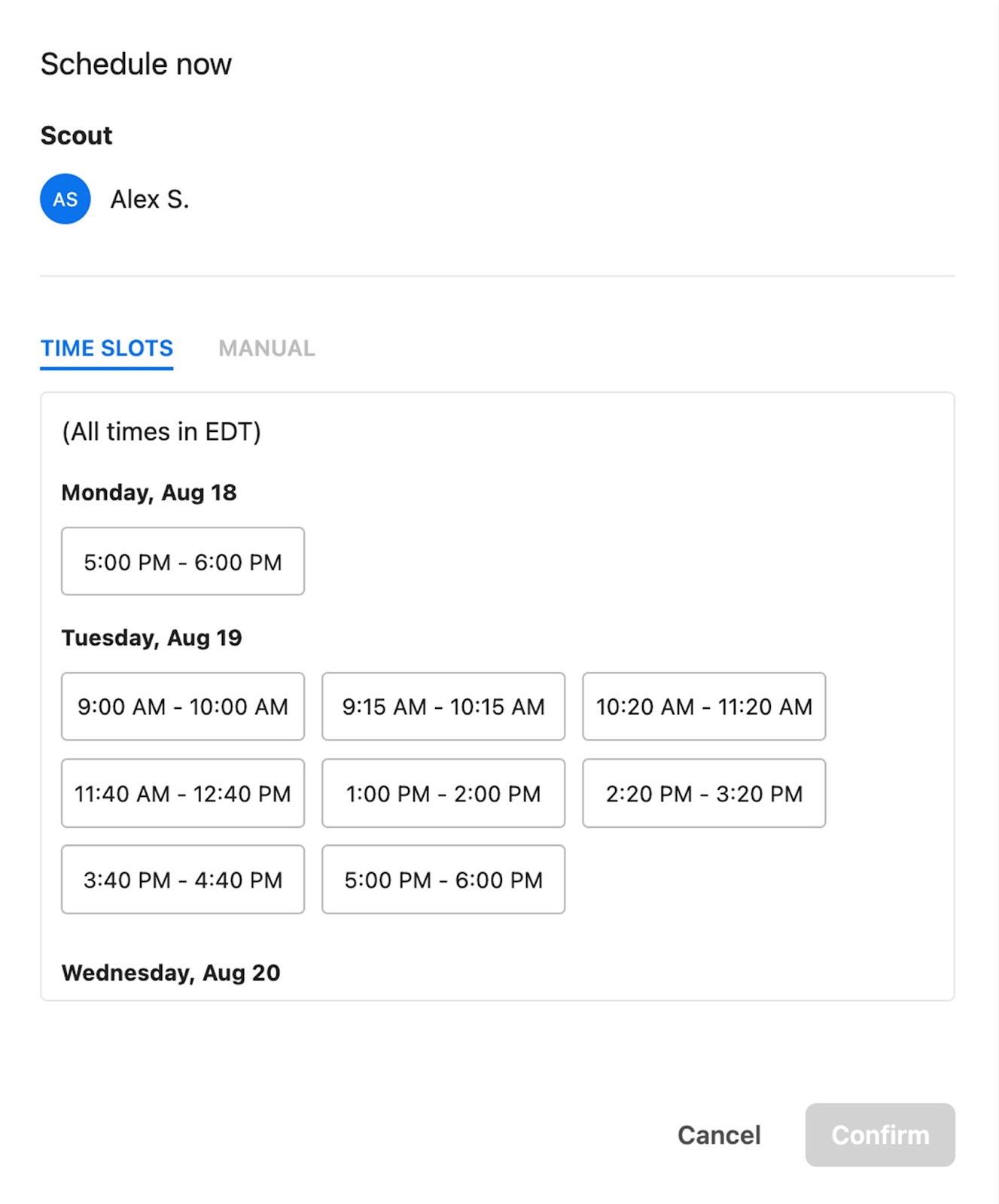Click the scout name Alex S.

coord(150,199)
